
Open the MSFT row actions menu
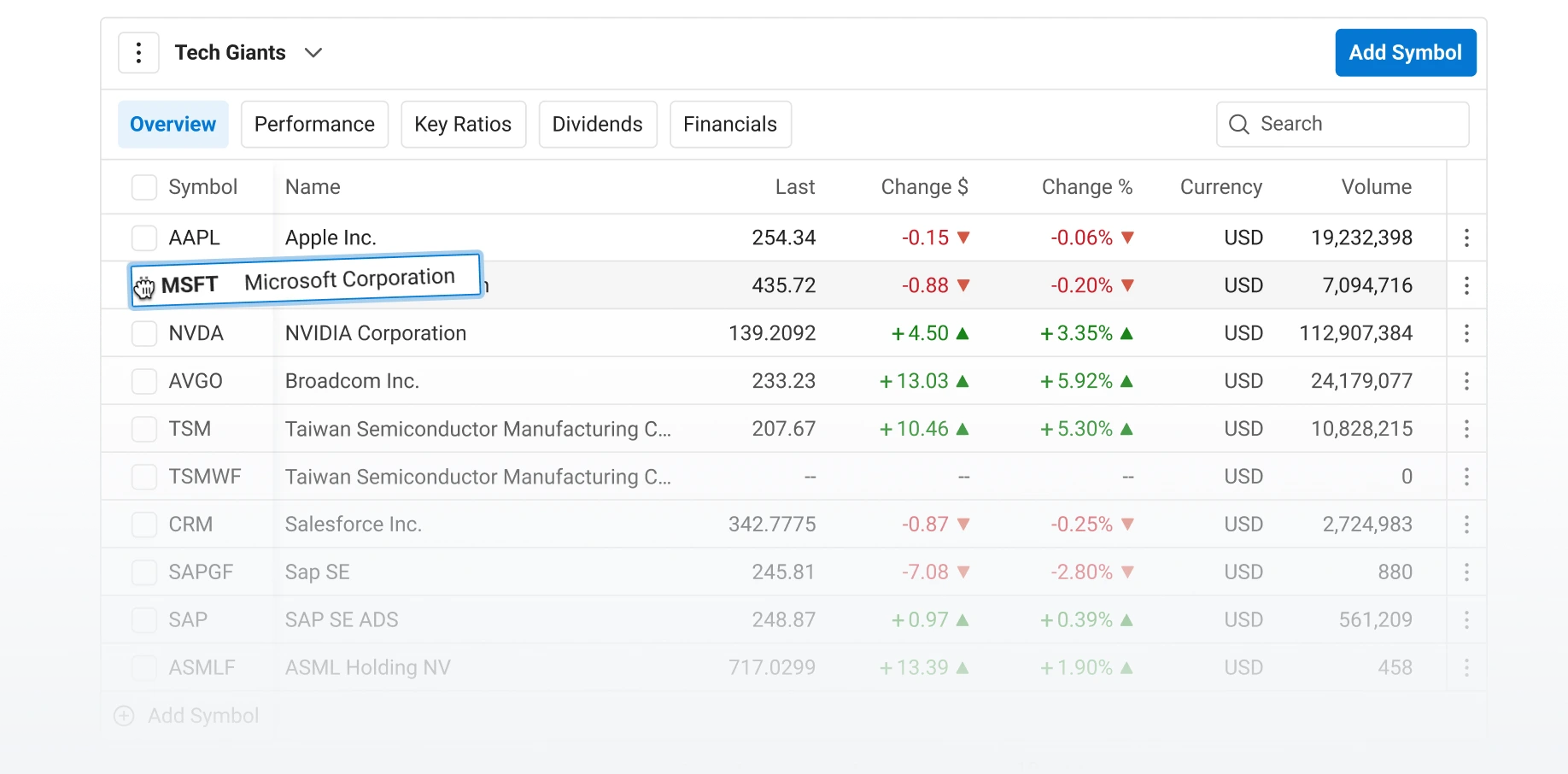click(x=1466, y=285)
